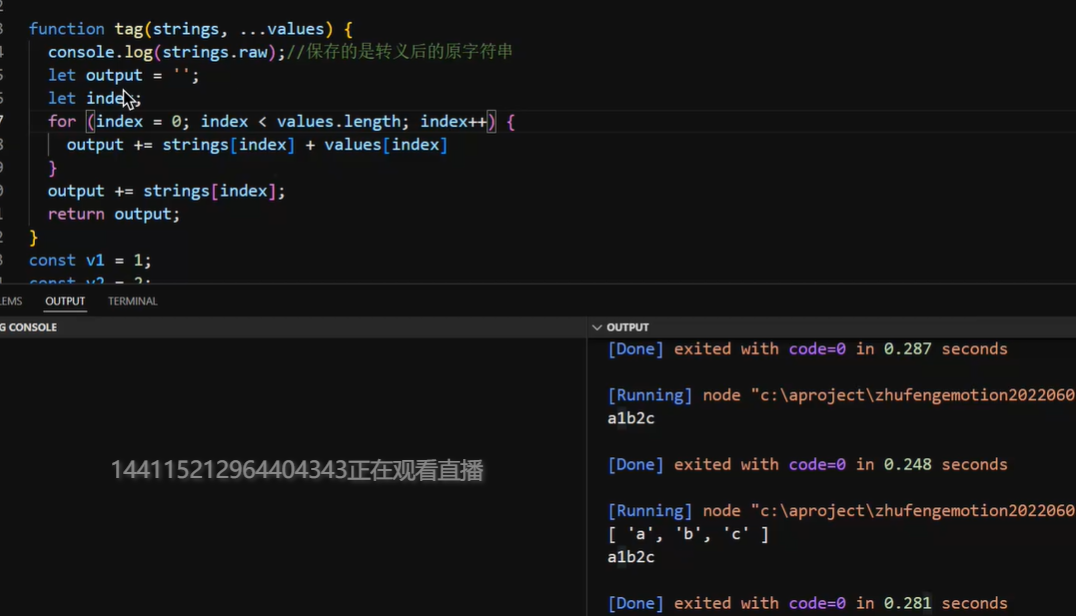Image resolution: width=1076 pixels, height=616 pixels.
Task: Click the Chinese comment after console.log
Action: (400, 52)
